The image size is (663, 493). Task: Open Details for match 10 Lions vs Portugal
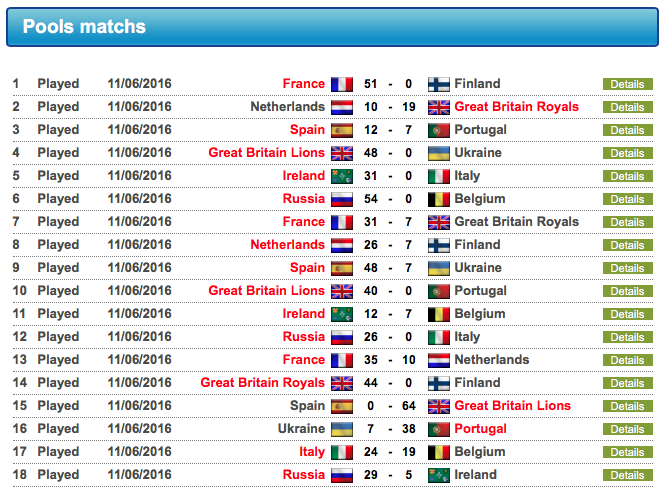pyautogui.click(x=627, y=291)
